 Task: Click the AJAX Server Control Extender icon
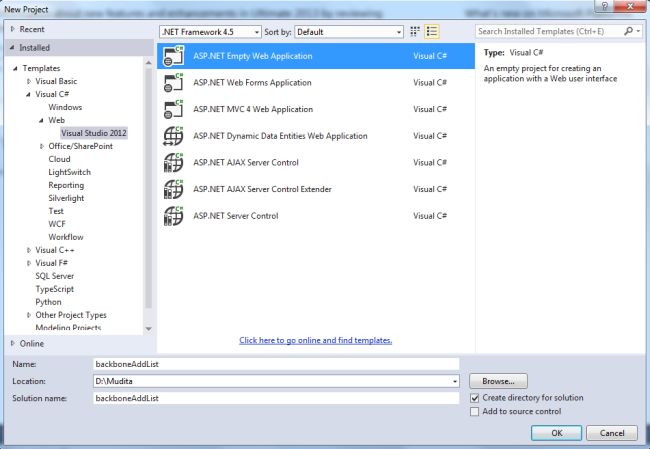click(173, 189)
